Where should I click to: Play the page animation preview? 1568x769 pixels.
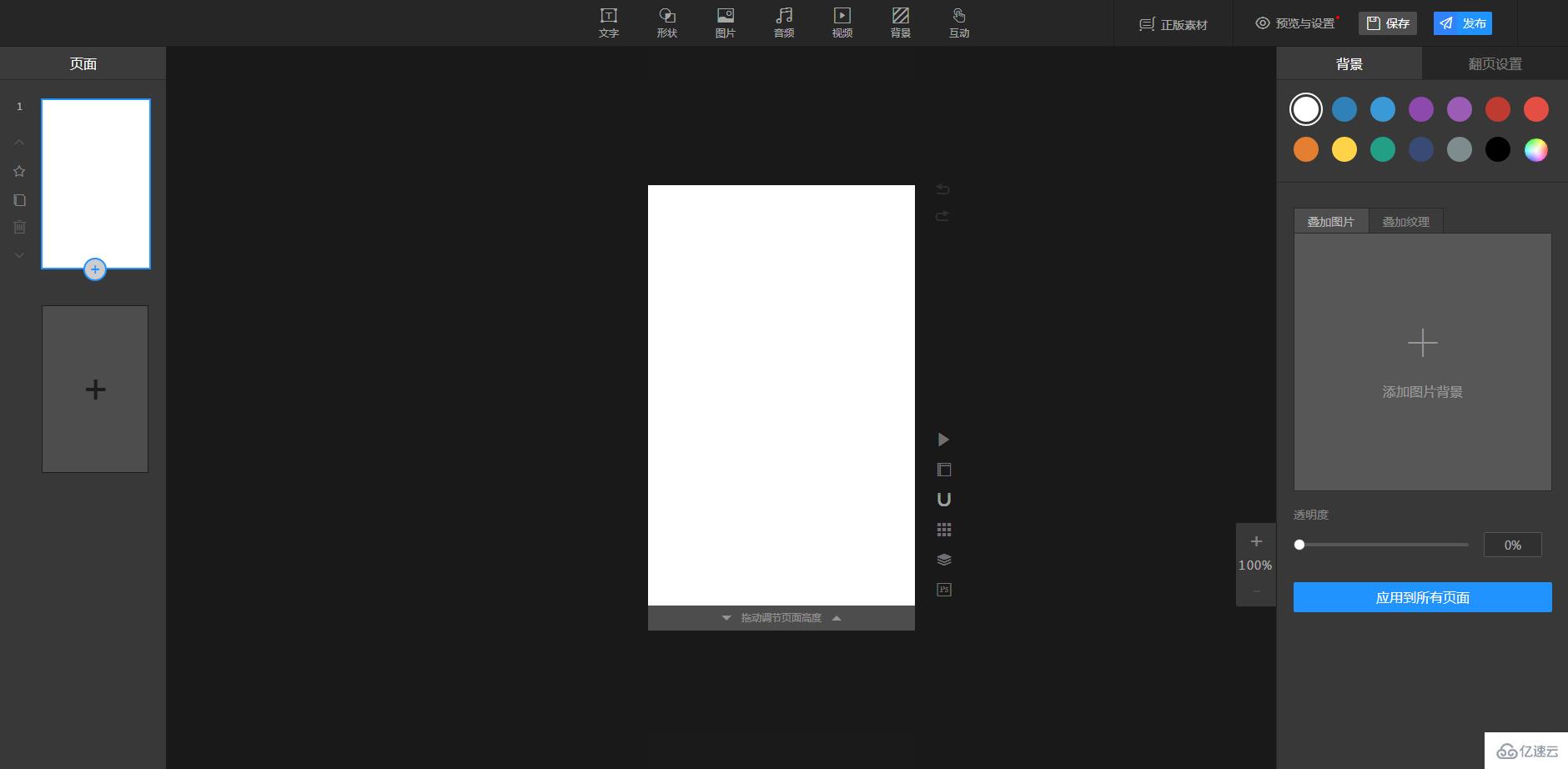click(943, 440)
